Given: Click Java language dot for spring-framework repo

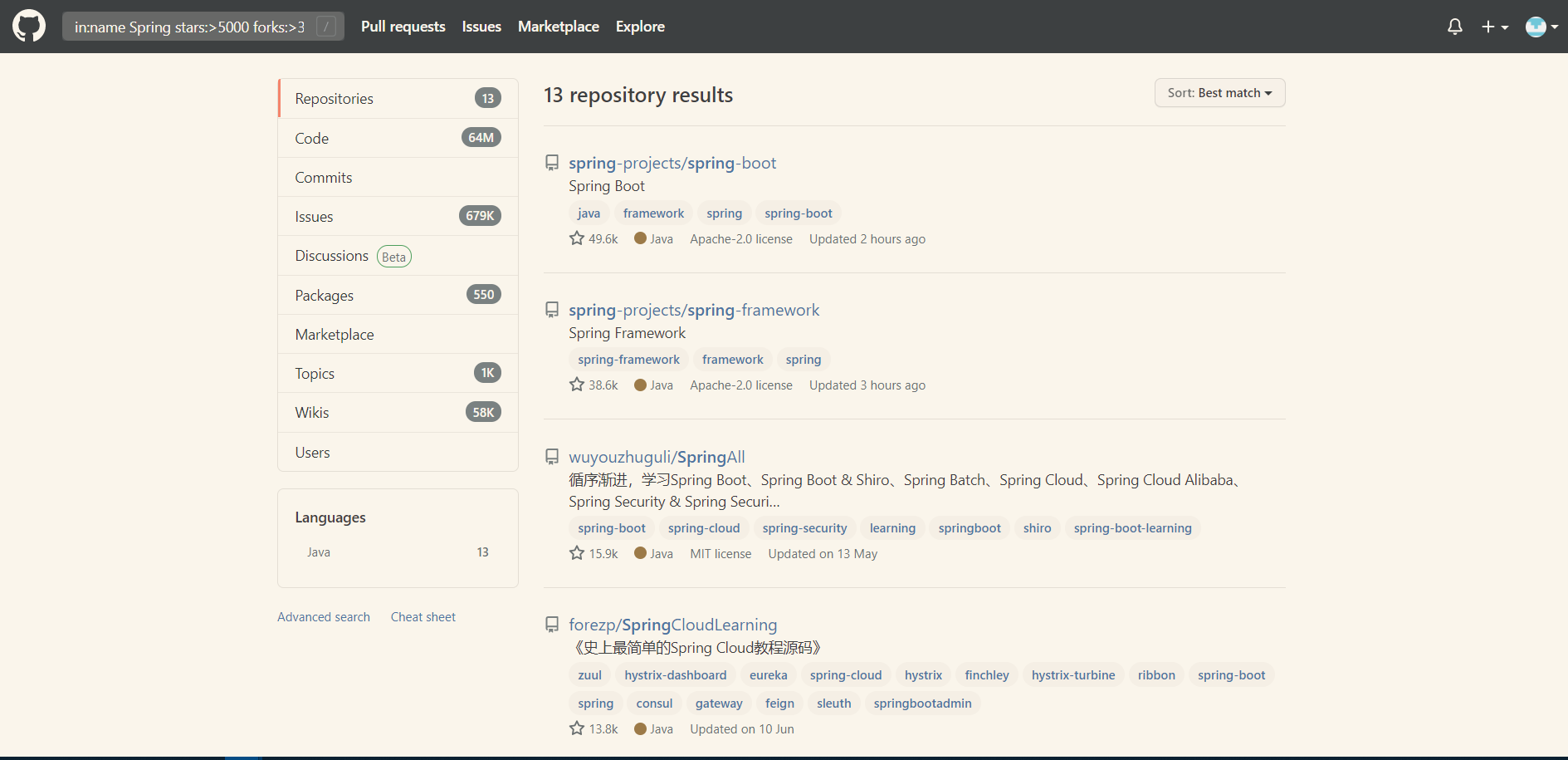Looking at the screenshot, I should pos(640,385).
